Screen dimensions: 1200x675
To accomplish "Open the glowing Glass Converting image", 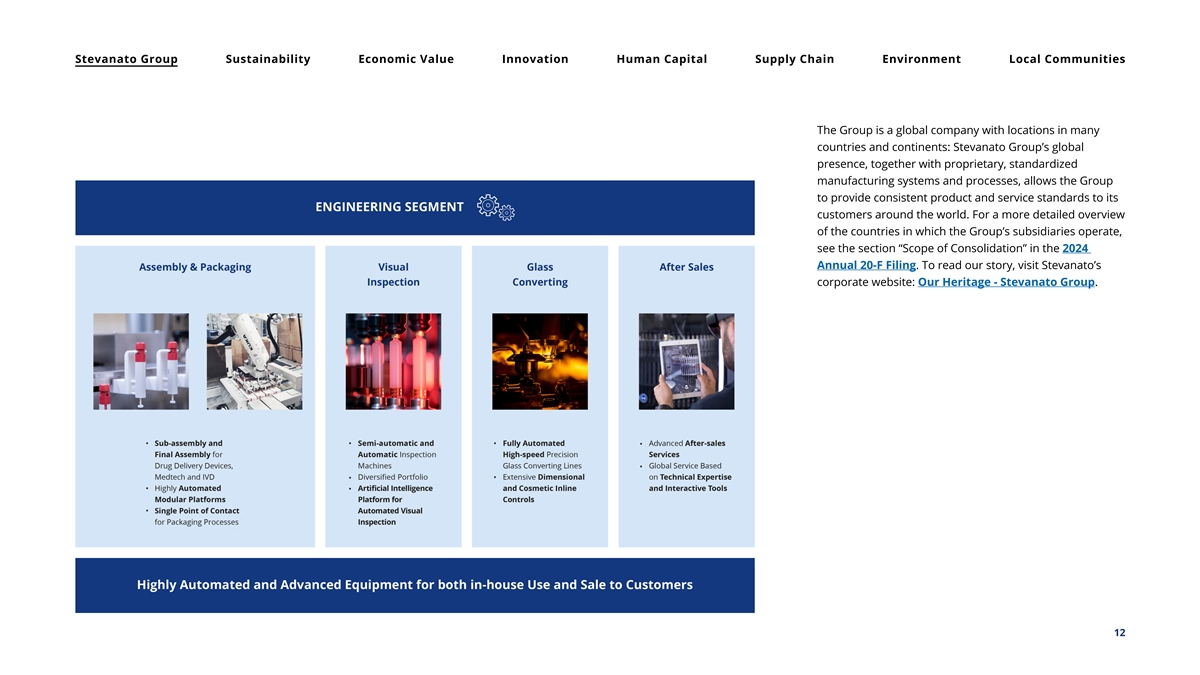I will coord(540,361).
